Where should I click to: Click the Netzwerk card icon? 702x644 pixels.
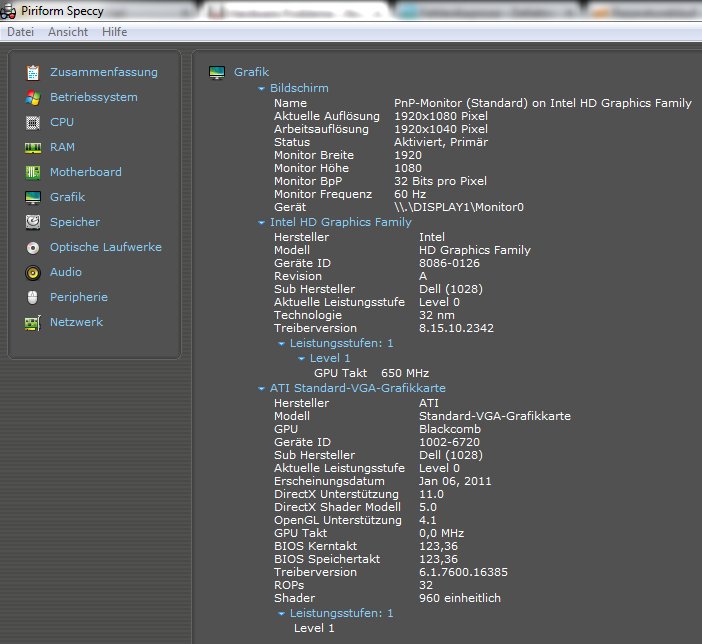pos(33,323)
